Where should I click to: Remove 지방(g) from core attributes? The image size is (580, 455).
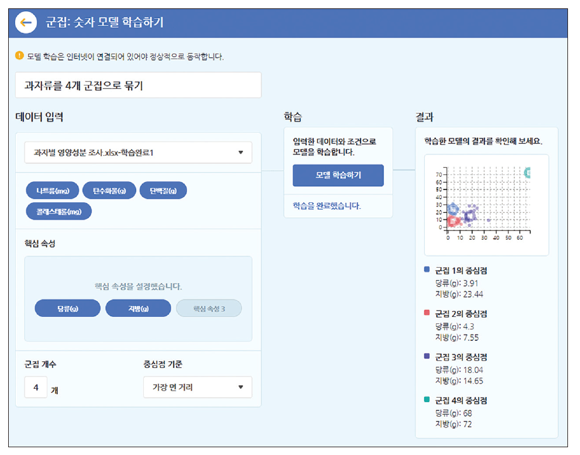[x=138, y=309]
